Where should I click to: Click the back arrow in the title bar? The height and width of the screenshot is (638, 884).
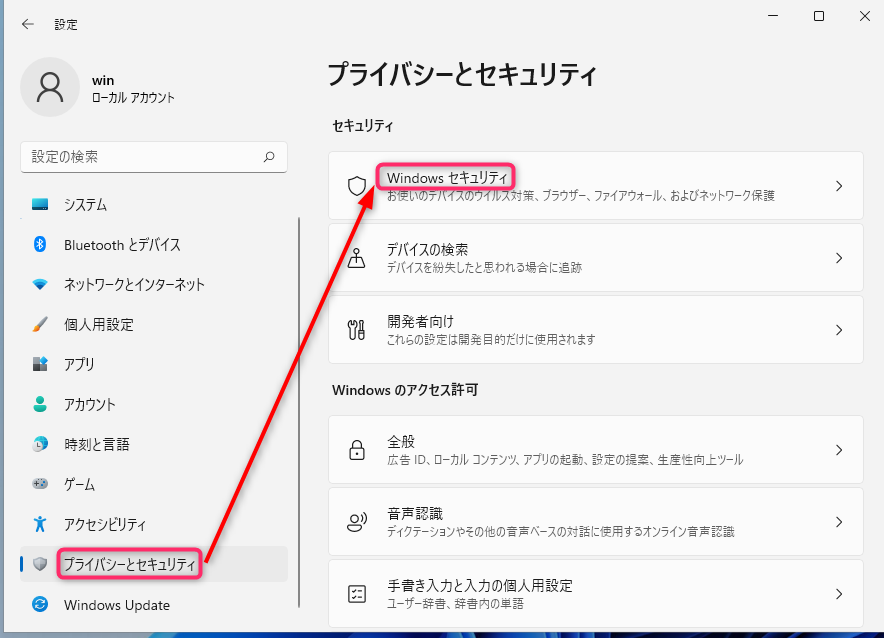coord(28,24)
